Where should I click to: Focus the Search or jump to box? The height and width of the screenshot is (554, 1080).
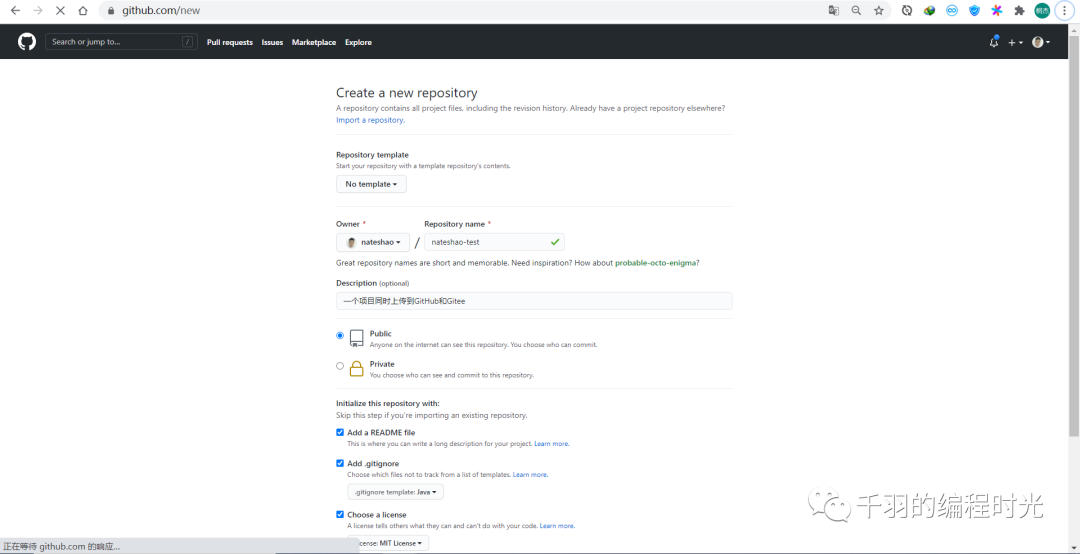coord(121,42)
